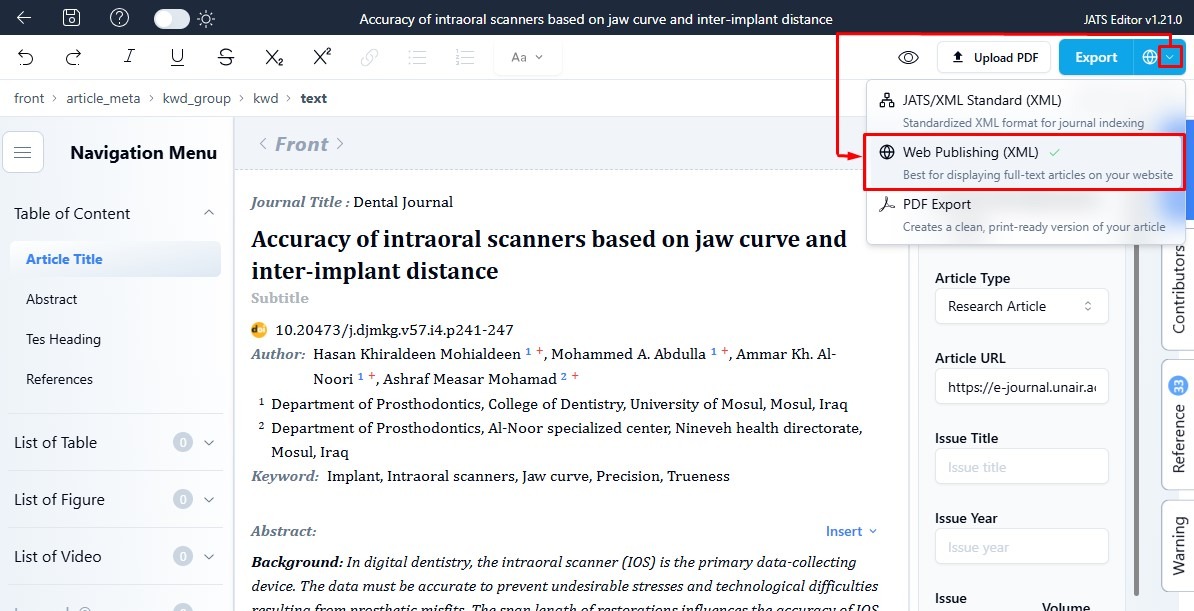Click the hamburger navigation menu button
The width and height of the screenshot is (1194, 611).
(x=23, y=153)
